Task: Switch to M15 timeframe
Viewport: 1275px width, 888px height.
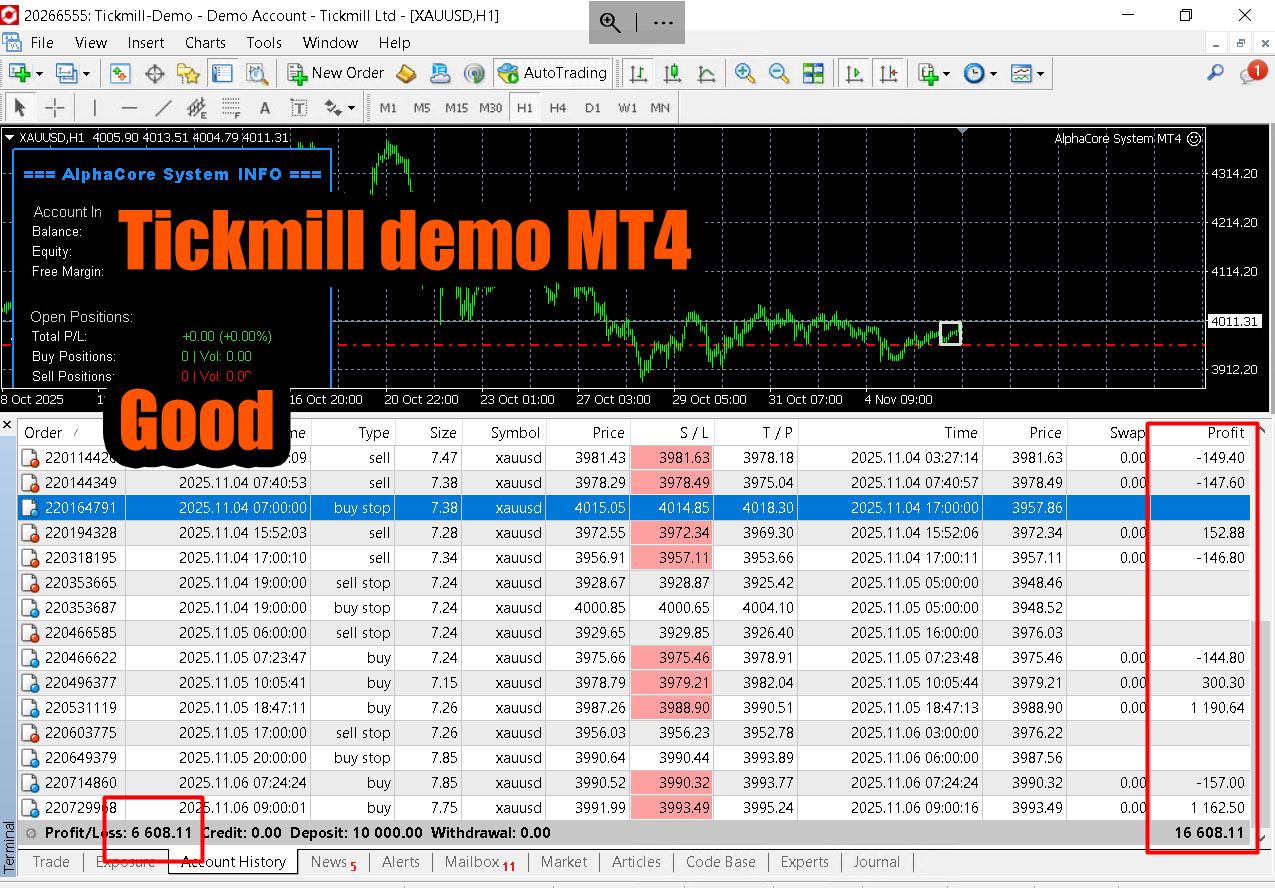Action: pos(456,108)
